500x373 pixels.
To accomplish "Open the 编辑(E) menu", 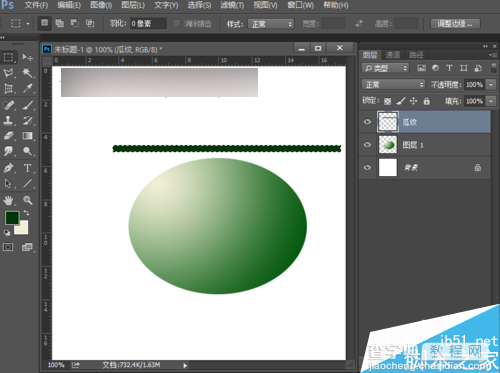I will point(69,5).
